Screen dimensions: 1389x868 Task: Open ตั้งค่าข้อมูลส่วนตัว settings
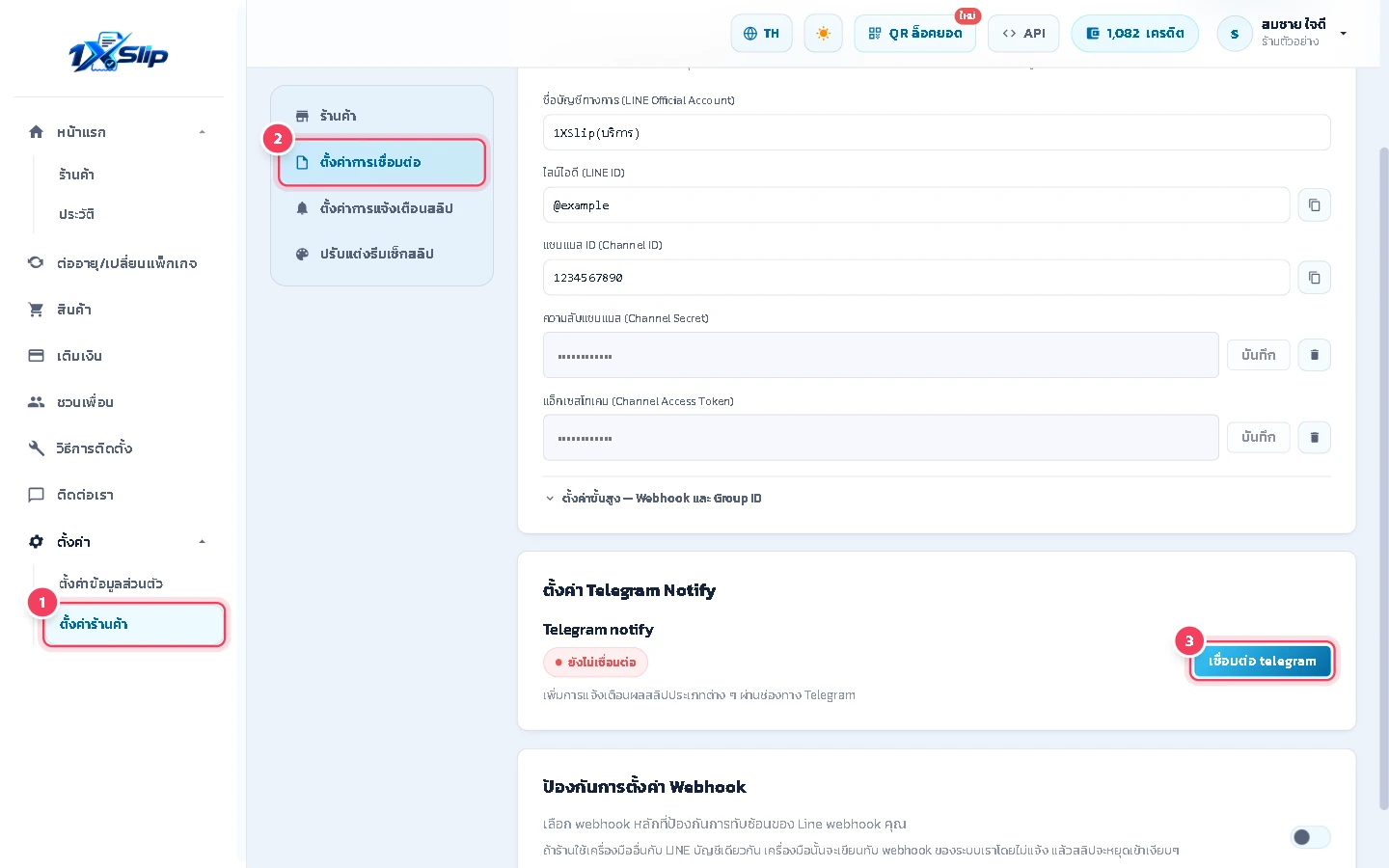(111, 583)
